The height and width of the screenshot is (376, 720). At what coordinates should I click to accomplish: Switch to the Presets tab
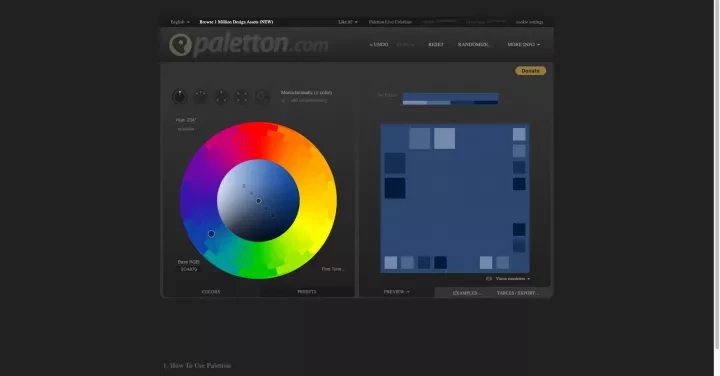tap(307, 292)
